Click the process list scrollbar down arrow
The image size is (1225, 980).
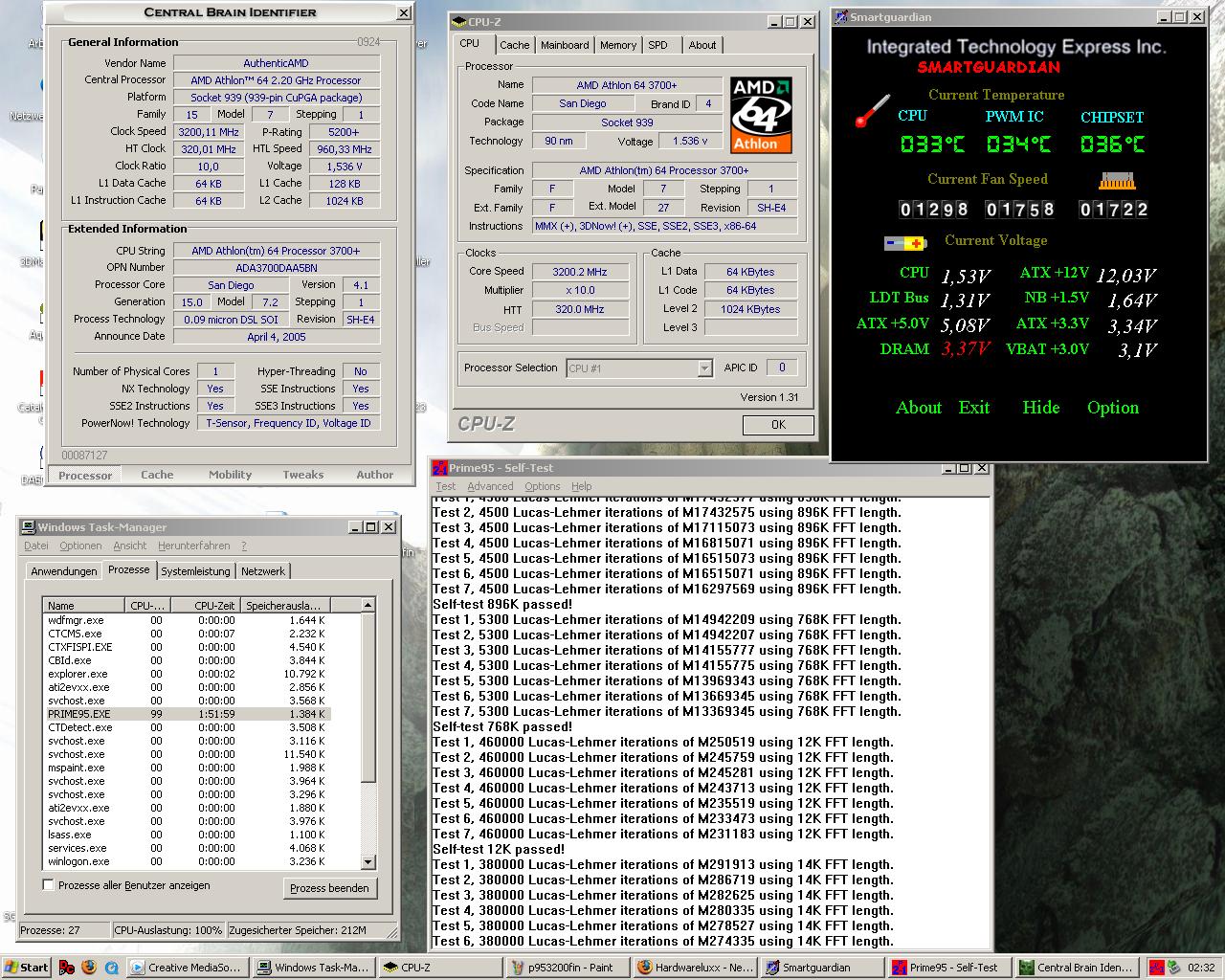tap(367, 861)
